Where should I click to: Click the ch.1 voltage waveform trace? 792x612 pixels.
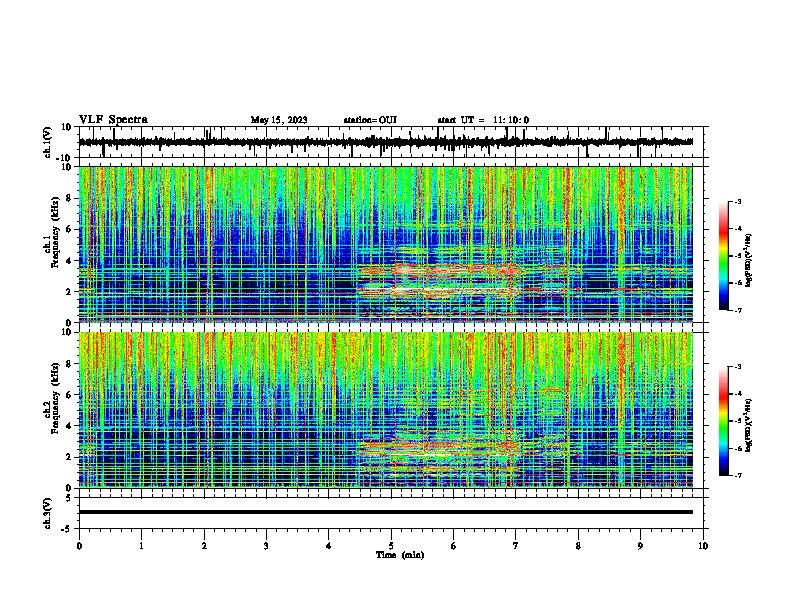[385, 142]
